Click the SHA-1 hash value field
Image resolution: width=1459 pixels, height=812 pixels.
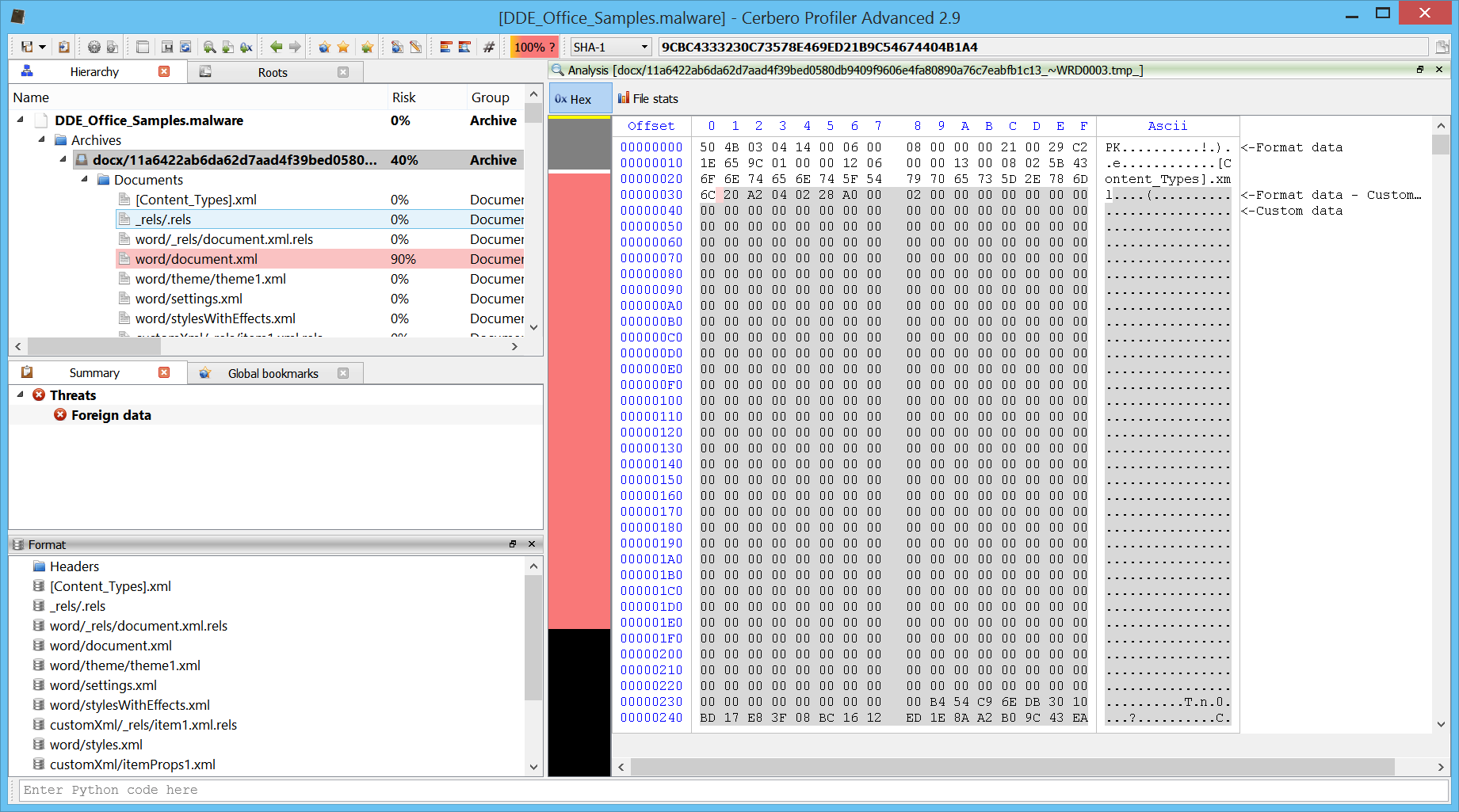pos(1043,47)
